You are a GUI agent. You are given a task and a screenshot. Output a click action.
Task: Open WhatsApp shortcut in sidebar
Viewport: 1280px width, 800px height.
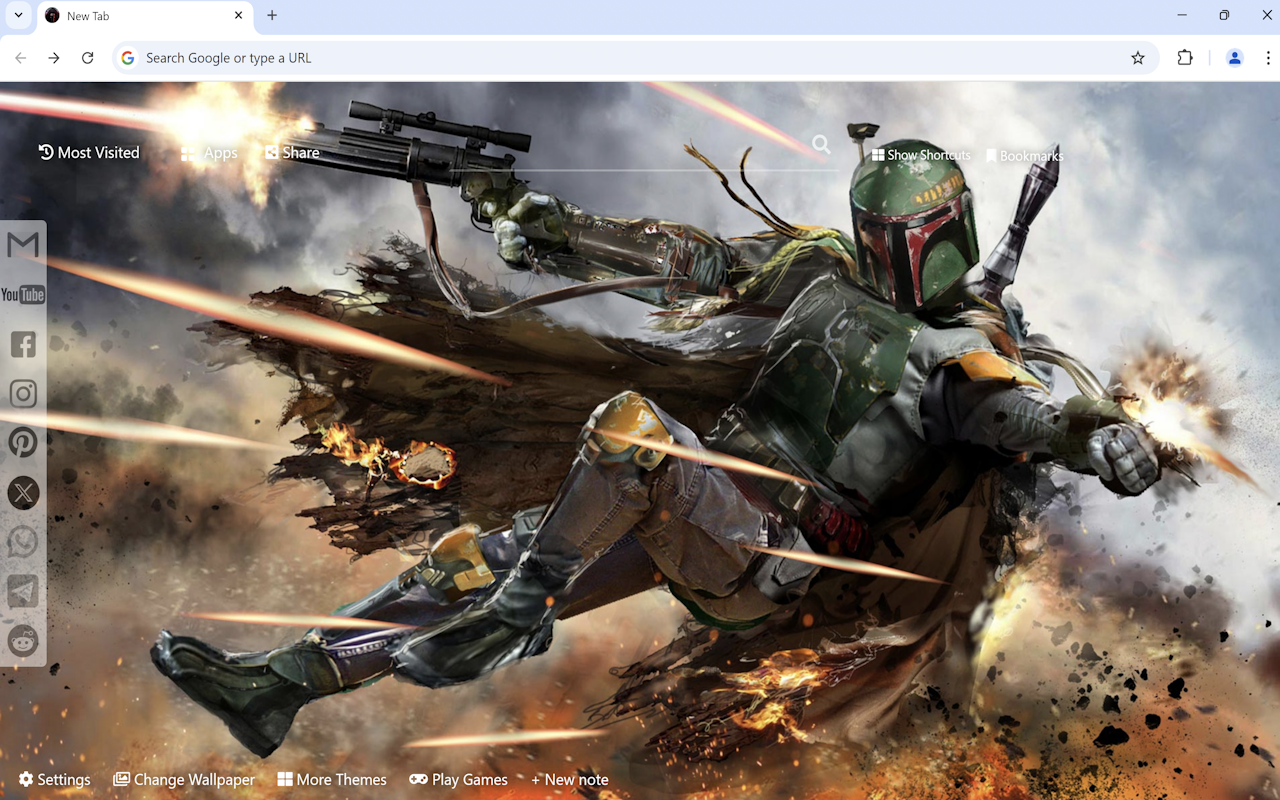tap(23, 542)
